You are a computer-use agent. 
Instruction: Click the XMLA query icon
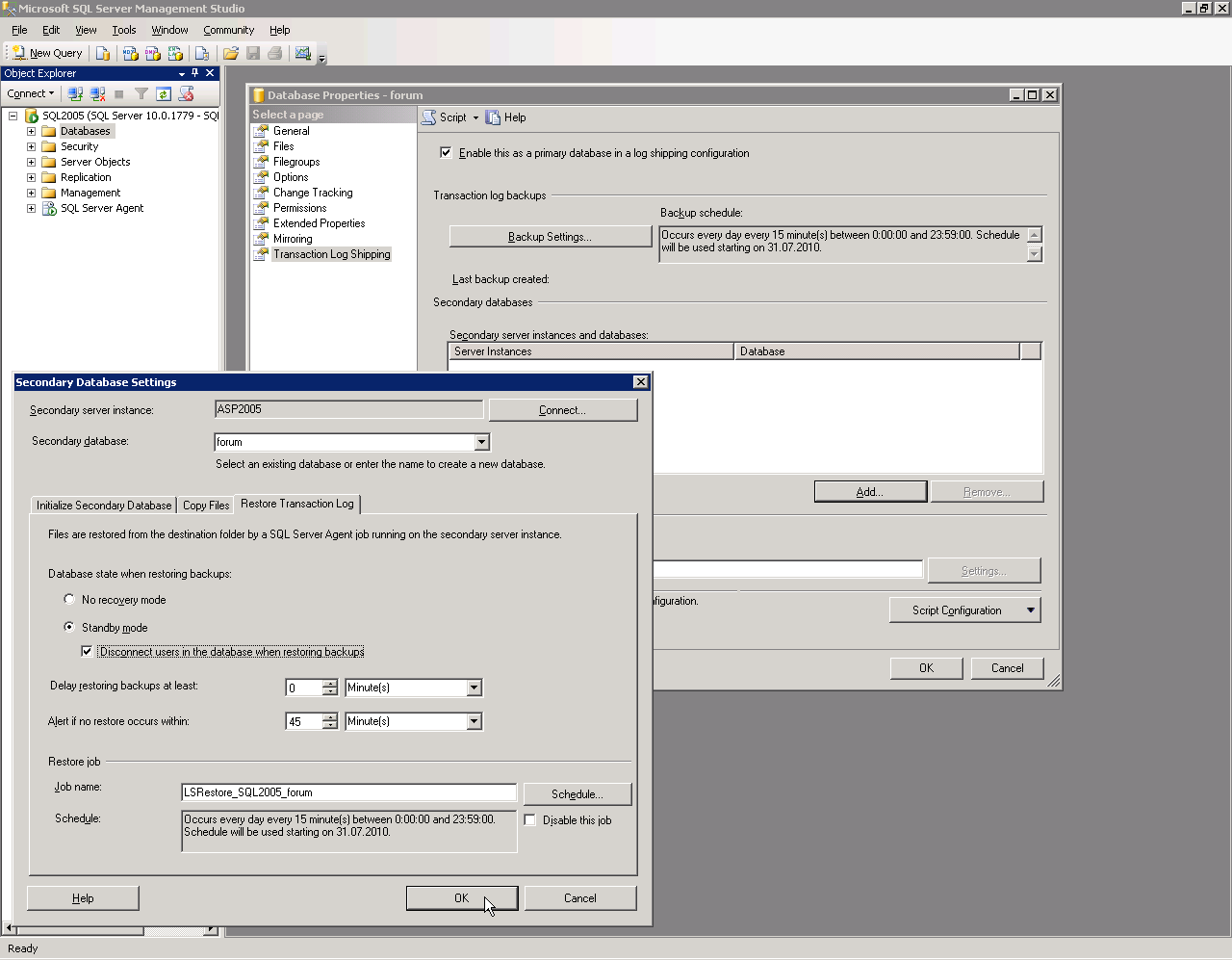click(x=175, y=53)
